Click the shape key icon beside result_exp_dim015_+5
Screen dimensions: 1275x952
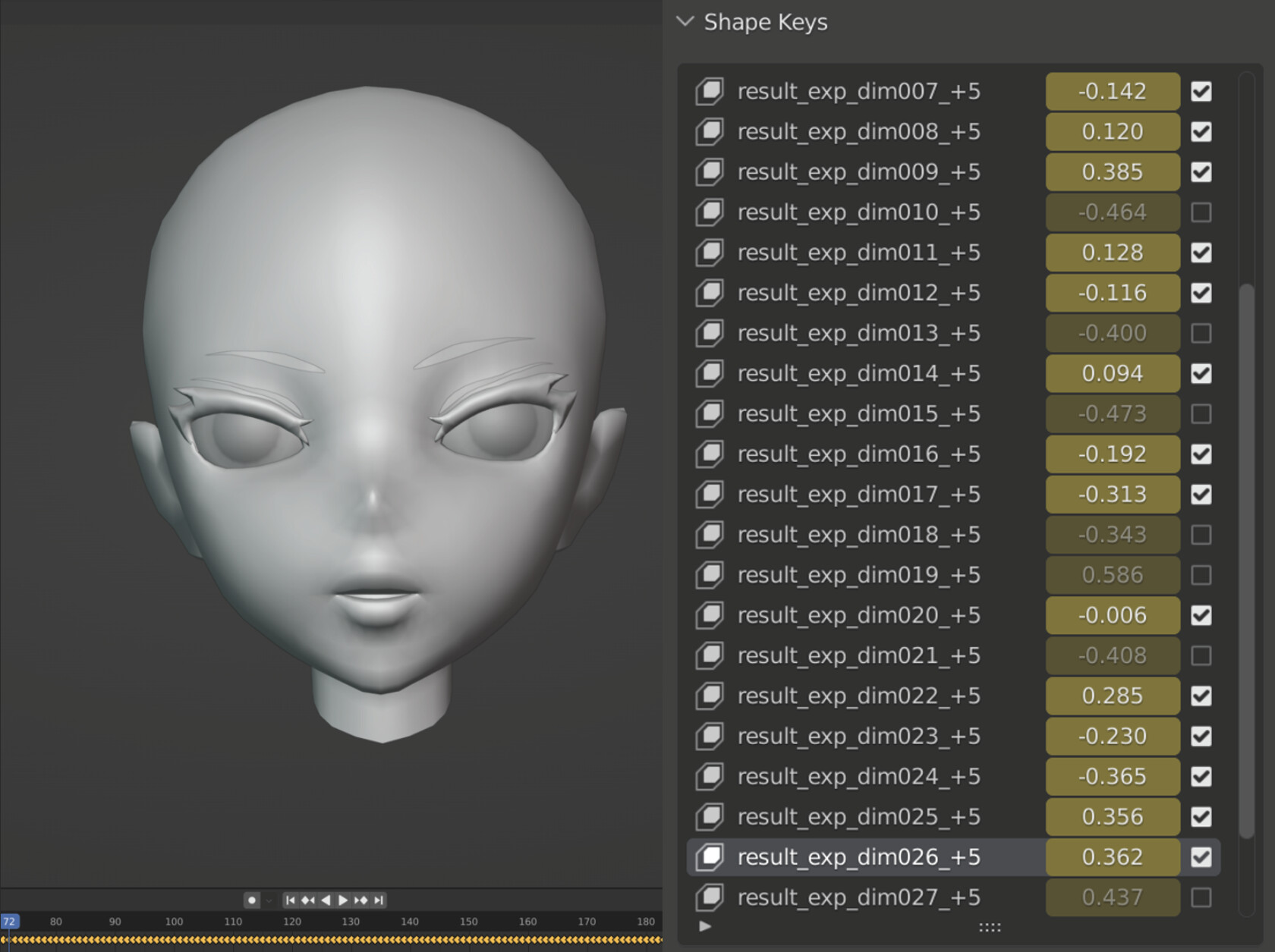tap(710, 414)
